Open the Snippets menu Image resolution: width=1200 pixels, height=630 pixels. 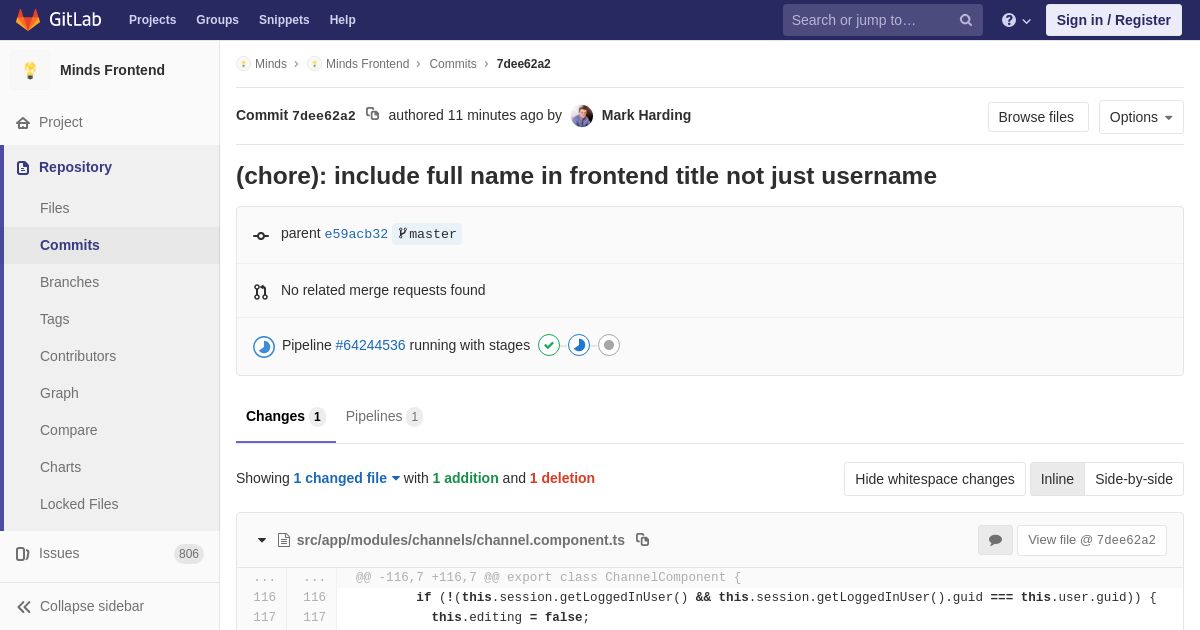click(x=284, y=20)
